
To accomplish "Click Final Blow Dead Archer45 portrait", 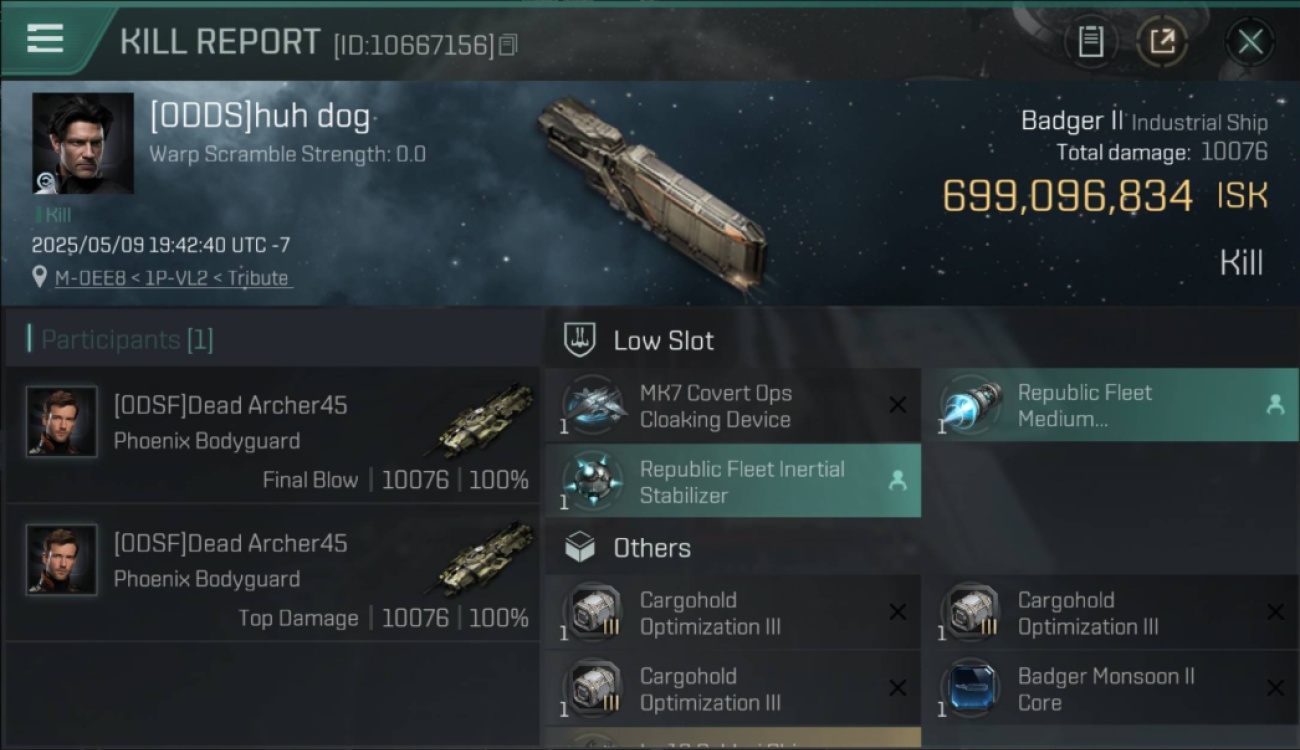I will (x=62, y=422).
